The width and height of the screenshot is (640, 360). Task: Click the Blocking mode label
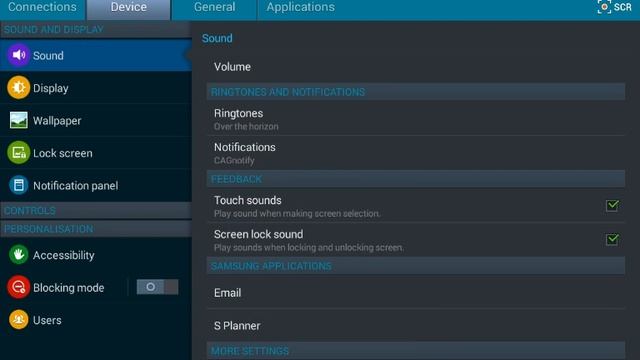[69, 288]
